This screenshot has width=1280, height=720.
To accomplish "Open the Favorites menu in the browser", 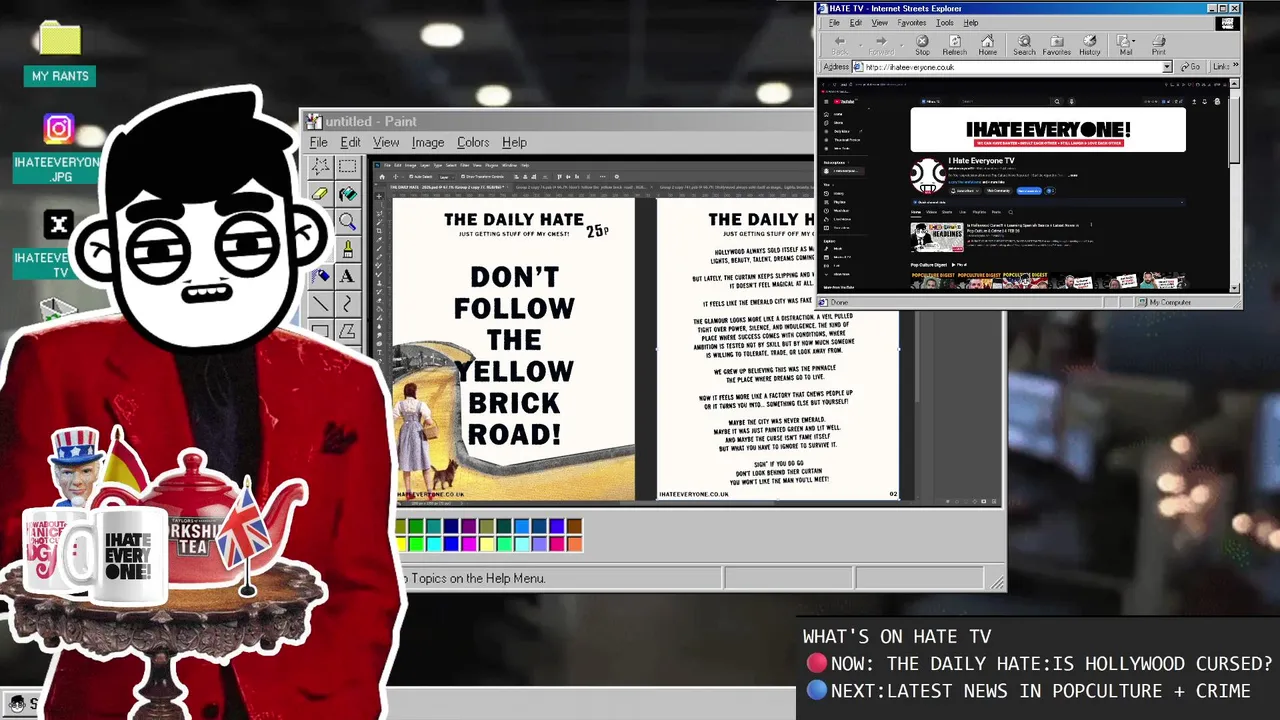I will 912,22.
